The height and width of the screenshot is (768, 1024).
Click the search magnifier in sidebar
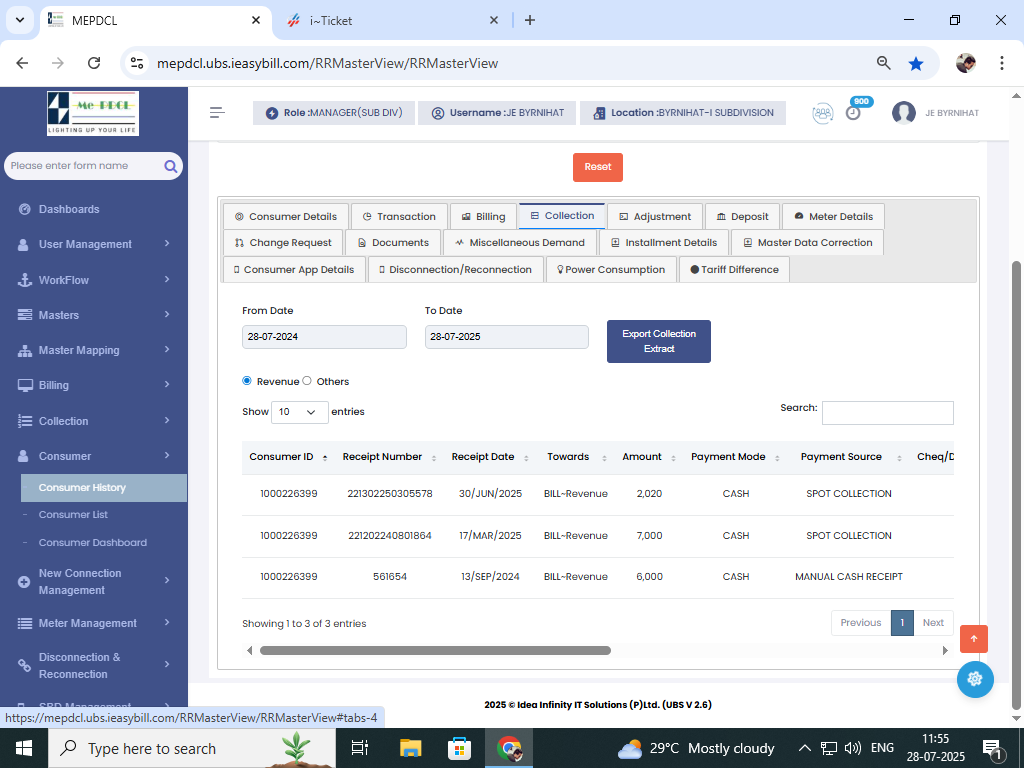pyautogui.click(x=171, y=166)
